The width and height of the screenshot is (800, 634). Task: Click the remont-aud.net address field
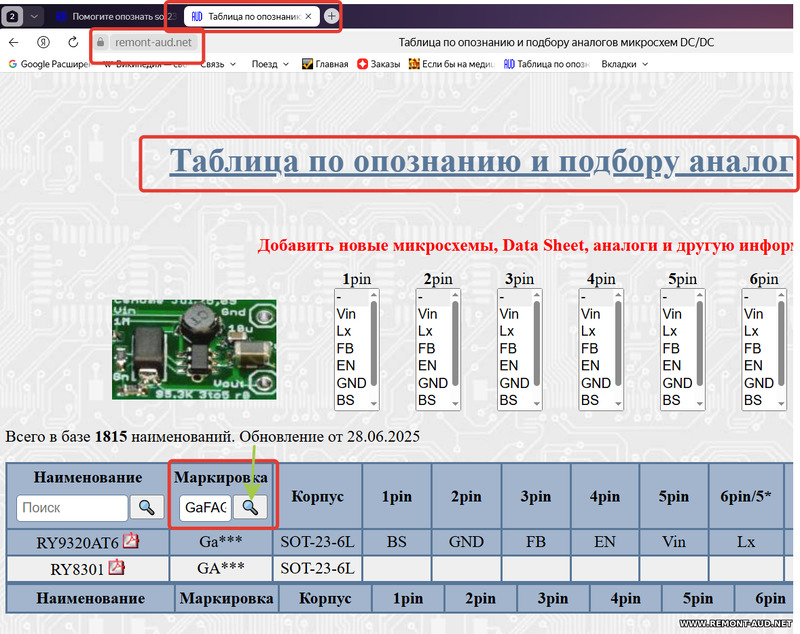153,42
